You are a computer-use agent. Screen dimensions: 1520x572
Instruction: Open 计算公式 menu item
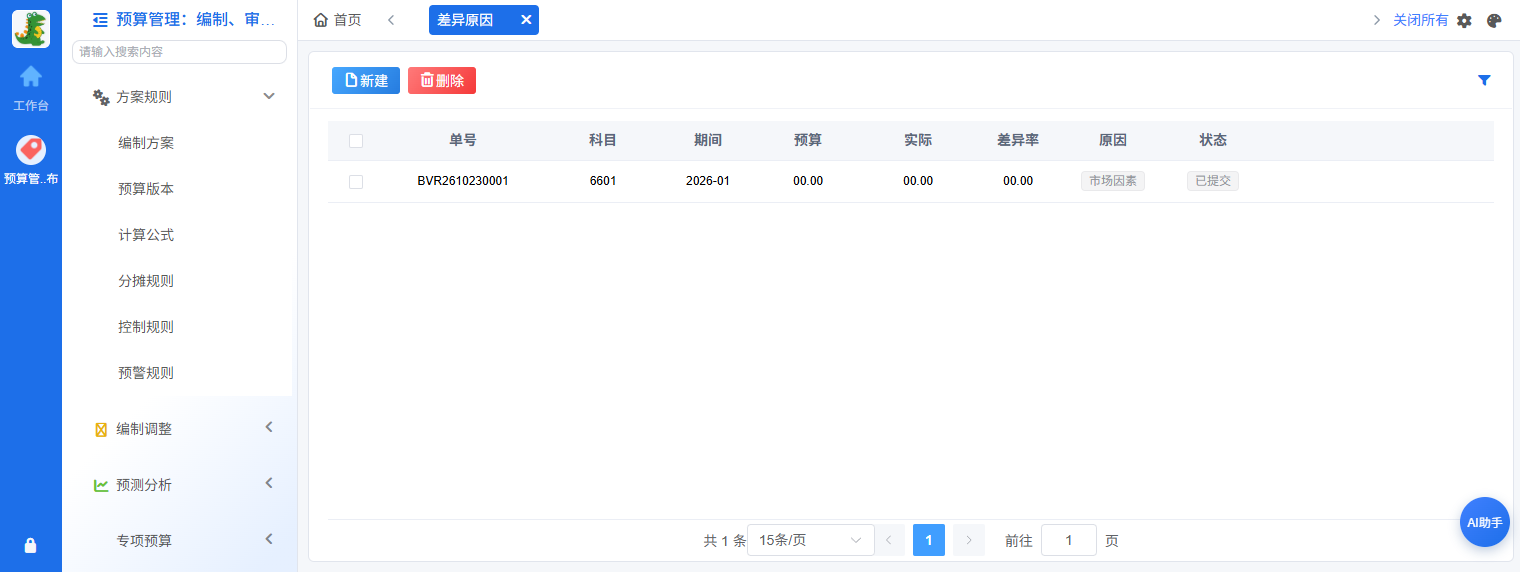click(x=146, y=235)
